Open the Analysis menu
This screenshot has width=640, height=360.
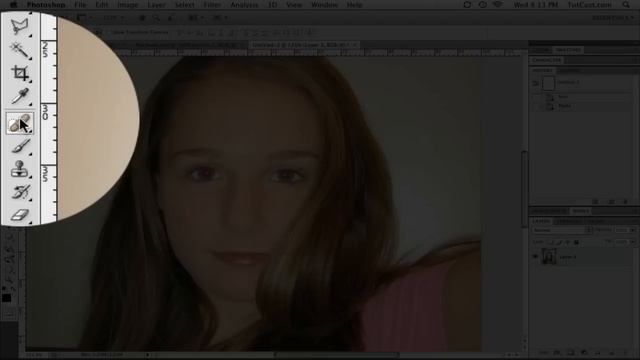(x=244, y=5)
